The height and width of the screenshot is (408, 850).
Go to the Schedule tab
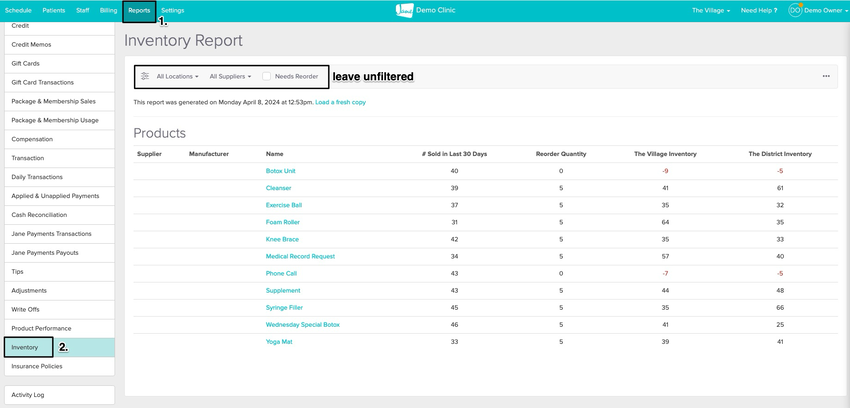point(19,10)
